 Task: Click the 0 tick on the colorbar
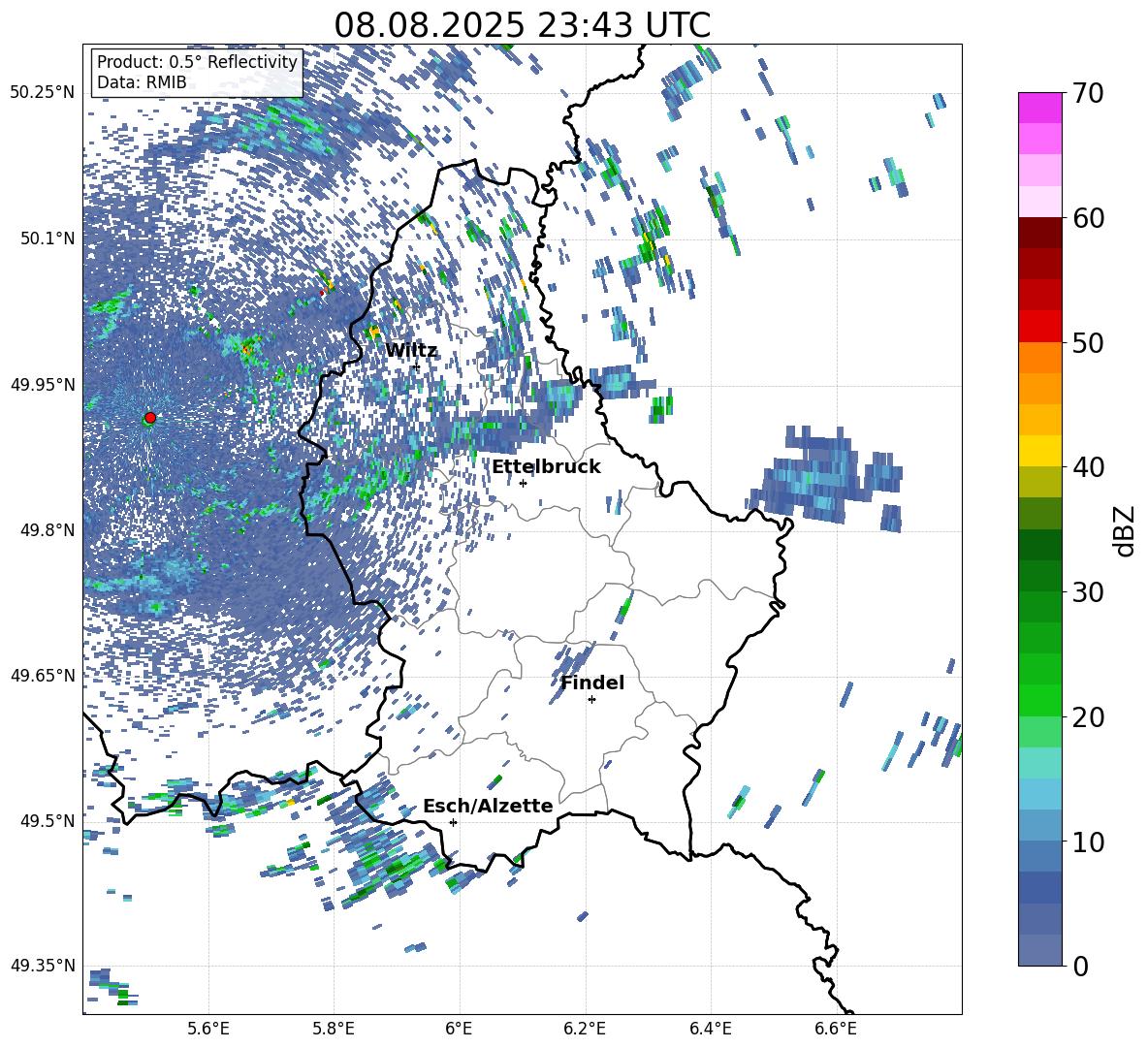[1081, 966]
